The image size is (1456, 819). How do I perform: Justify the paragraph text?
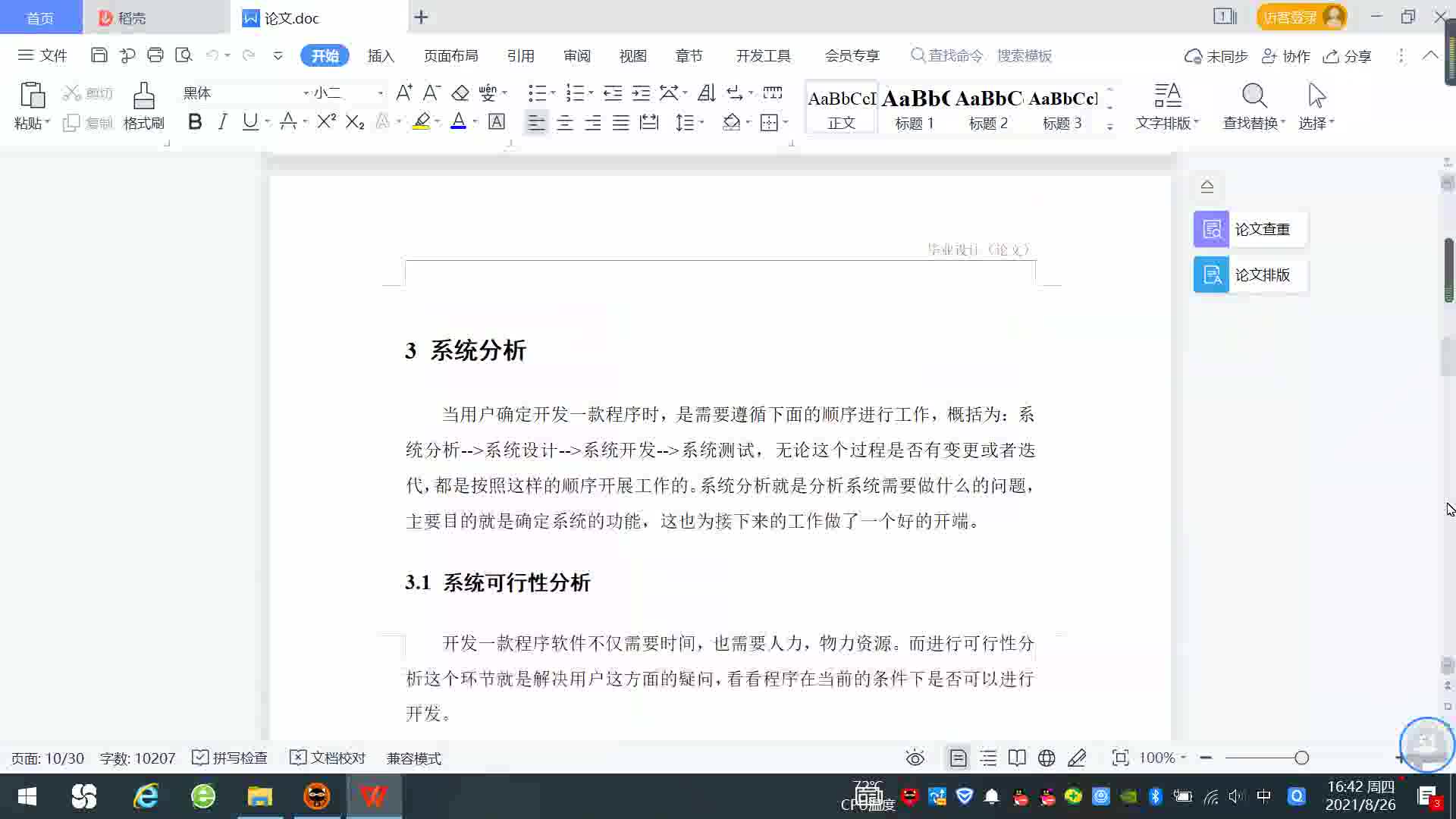[621, 122]
